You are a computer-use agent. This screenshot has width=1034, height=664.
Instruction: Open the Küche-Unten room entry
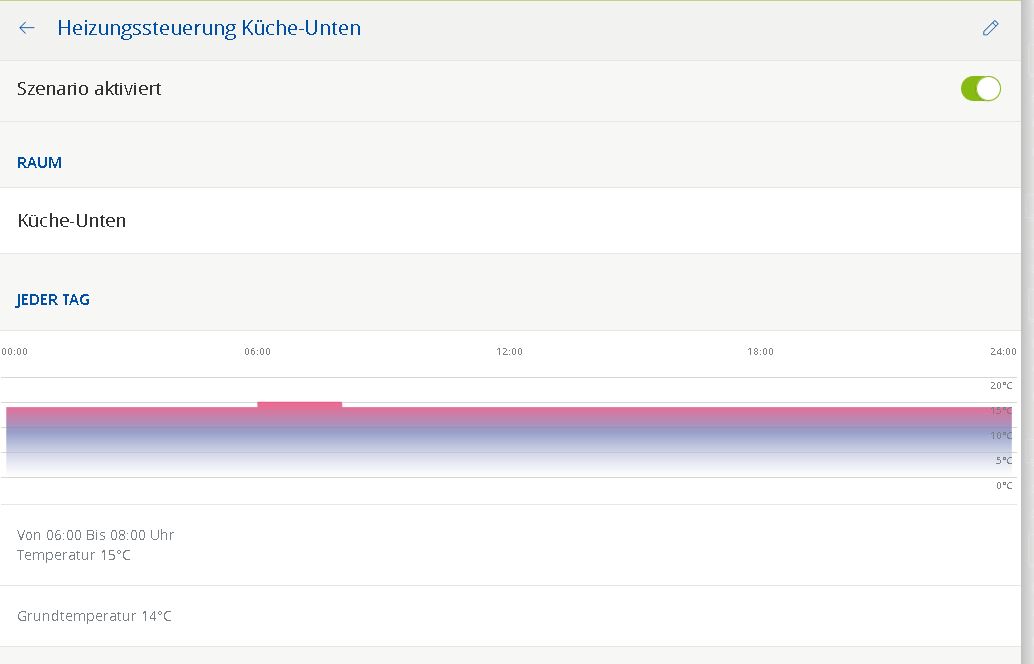pyautogui.click(x=72, y=221)
